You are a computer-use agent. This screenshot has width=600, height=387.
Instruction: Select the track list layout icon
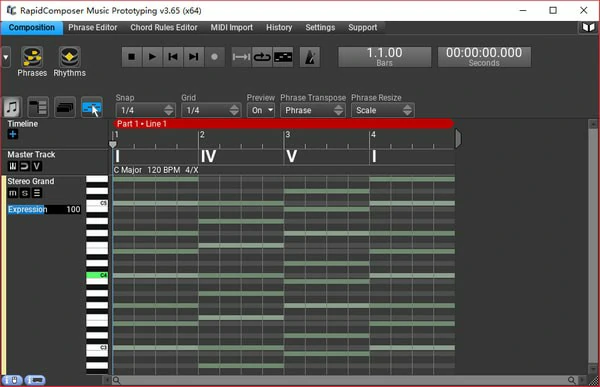coord(38,107)
